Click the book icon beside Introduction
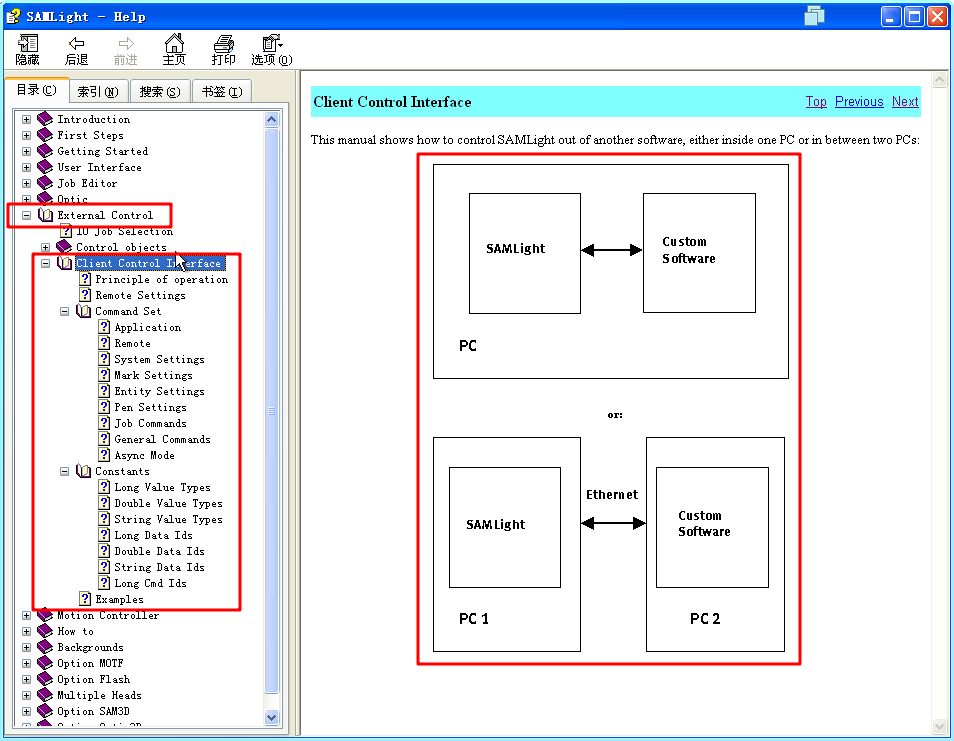The height and width of the screenshot is (741, 954). pos(45,119)
